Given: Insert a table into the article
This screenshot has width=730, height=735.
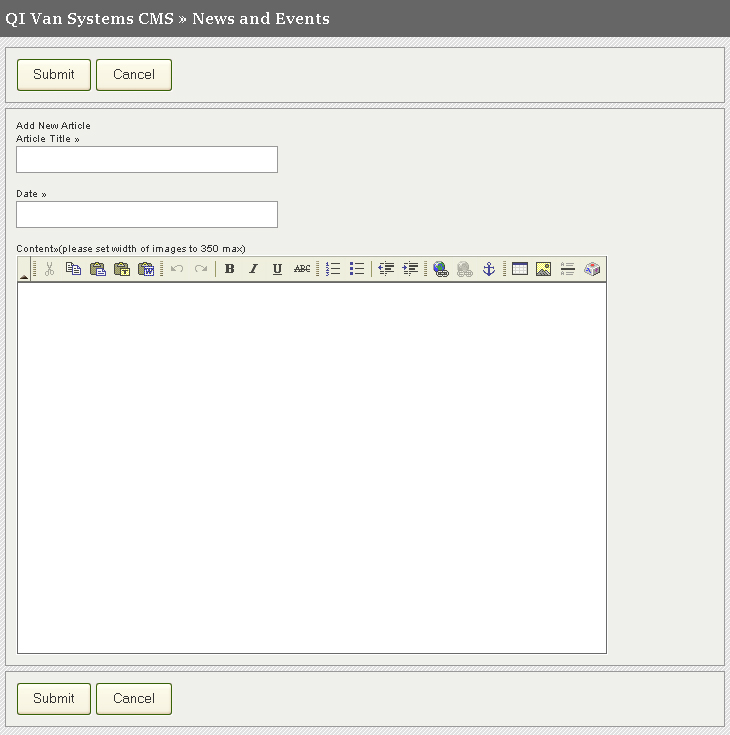Looking at the screenshot, I should click(520, 269).
